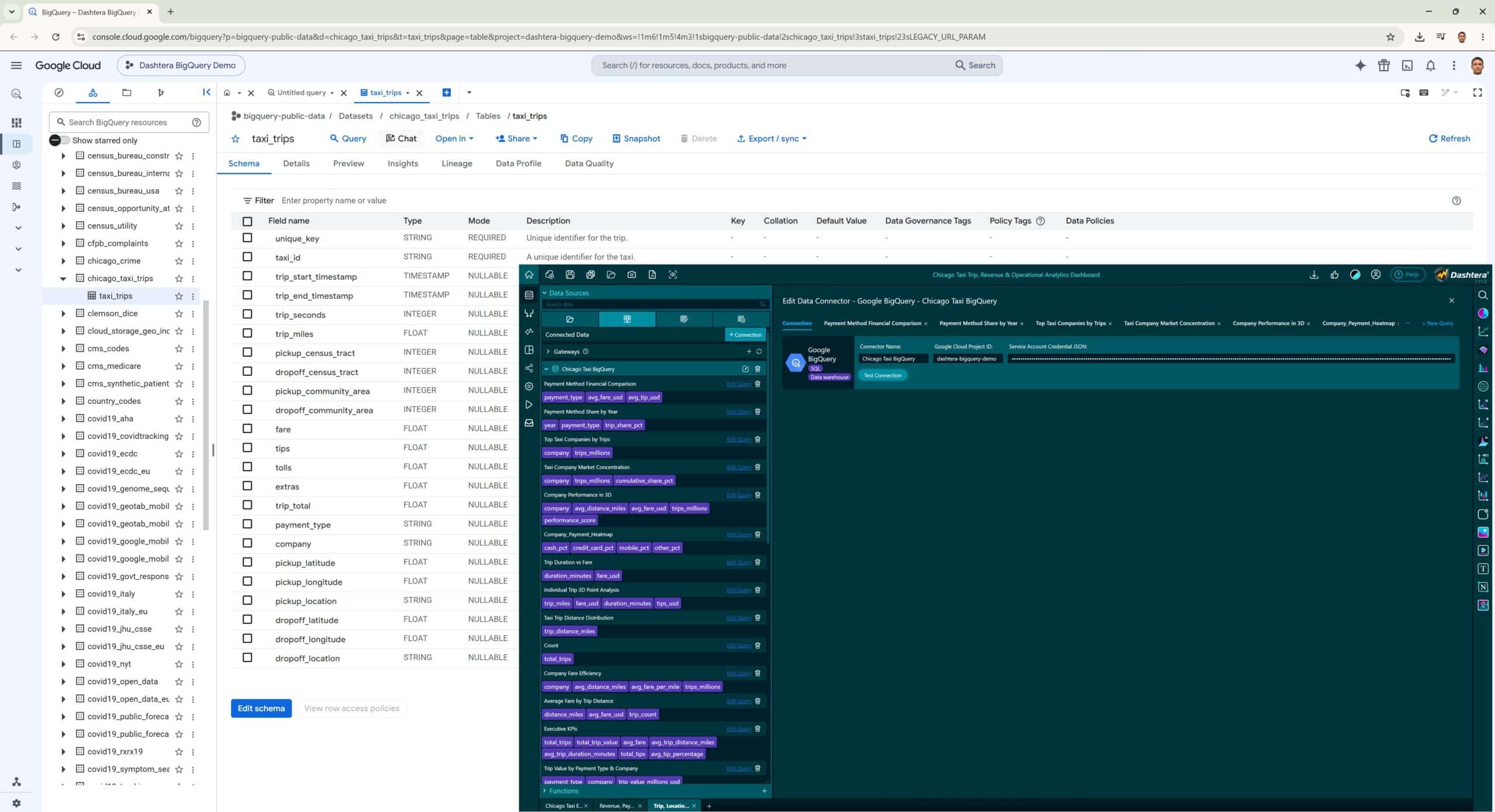Image resolution: width=1495 pixels, height=812 pixels.
Task: Open the Gemini sparkle icon in Google Cloud header
Action: click(1361, 65)
